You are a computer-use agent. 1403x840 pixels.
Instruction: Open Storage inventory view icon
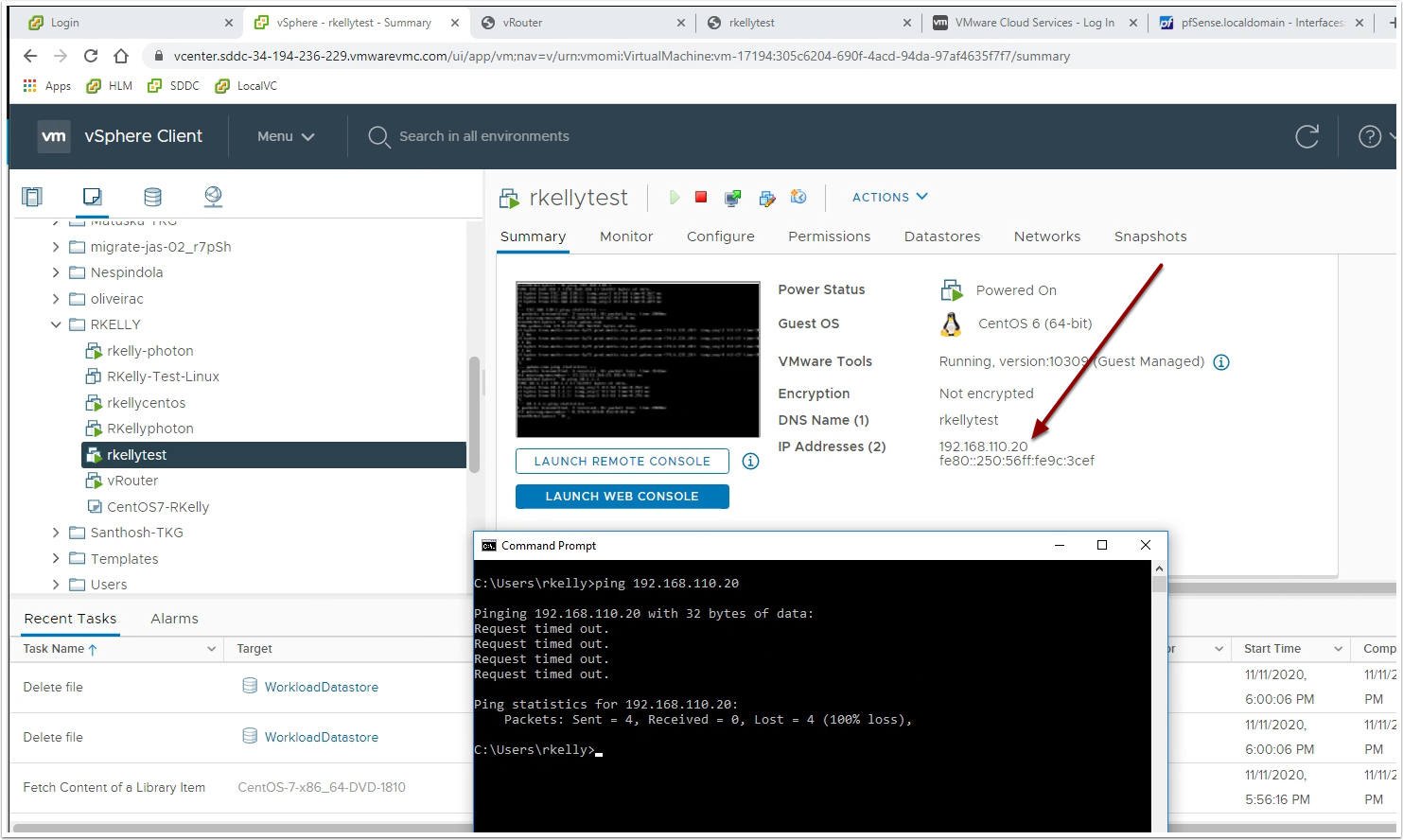pos(152,197)
